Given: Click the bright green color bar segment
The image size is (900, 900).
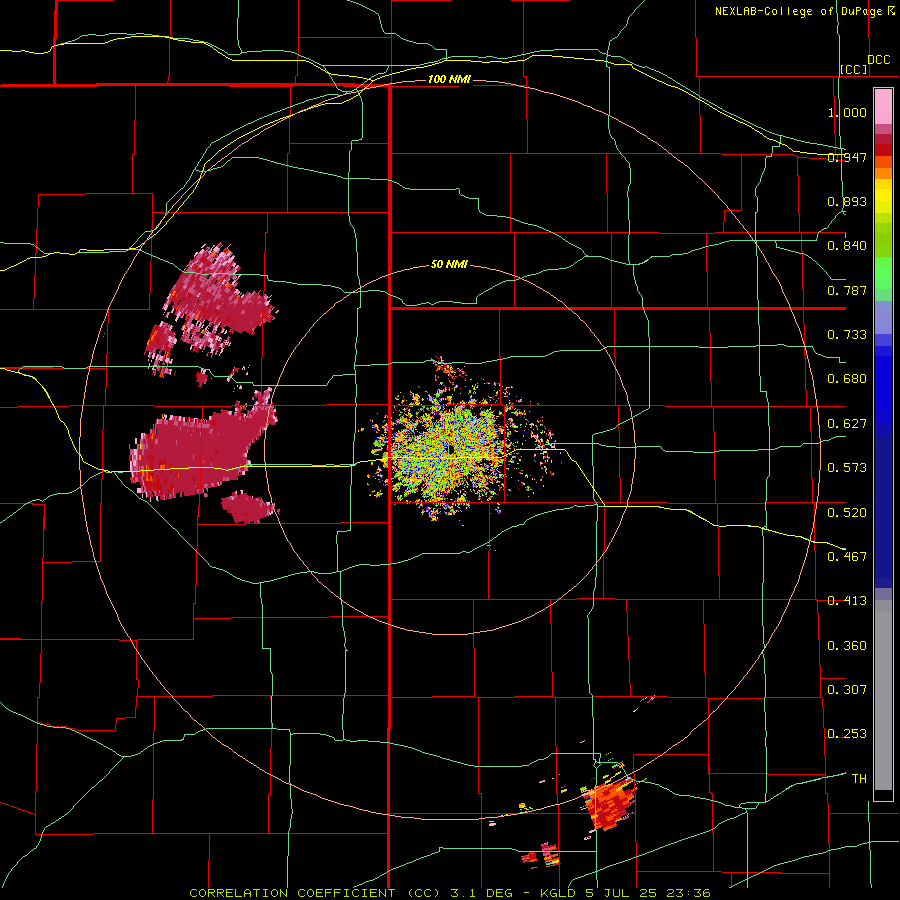Looking at the screenshot, I should pyautogui.click(x=883, y=273).
